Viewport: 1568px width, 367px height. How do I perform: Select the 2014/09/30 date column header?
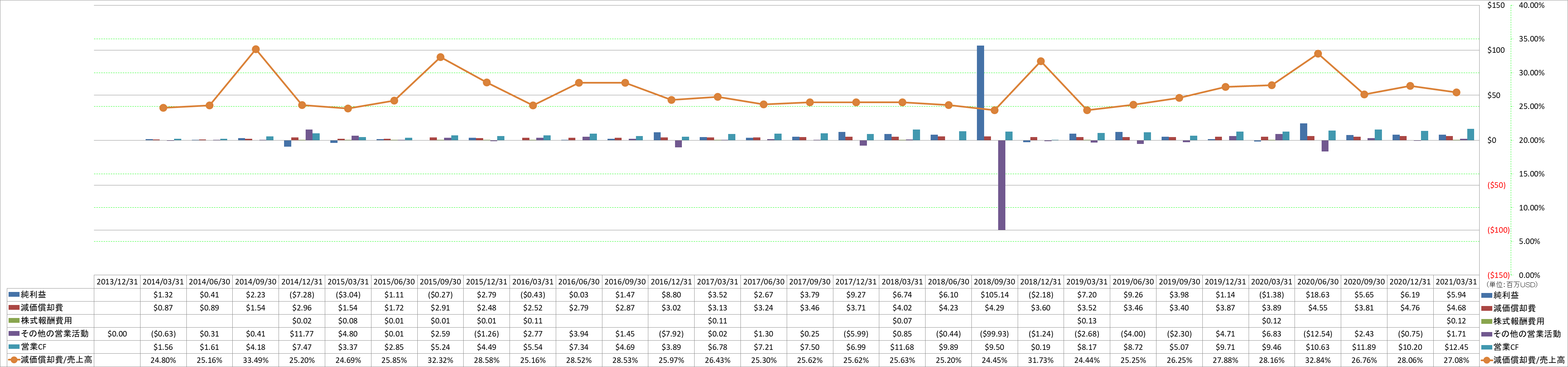256,282
